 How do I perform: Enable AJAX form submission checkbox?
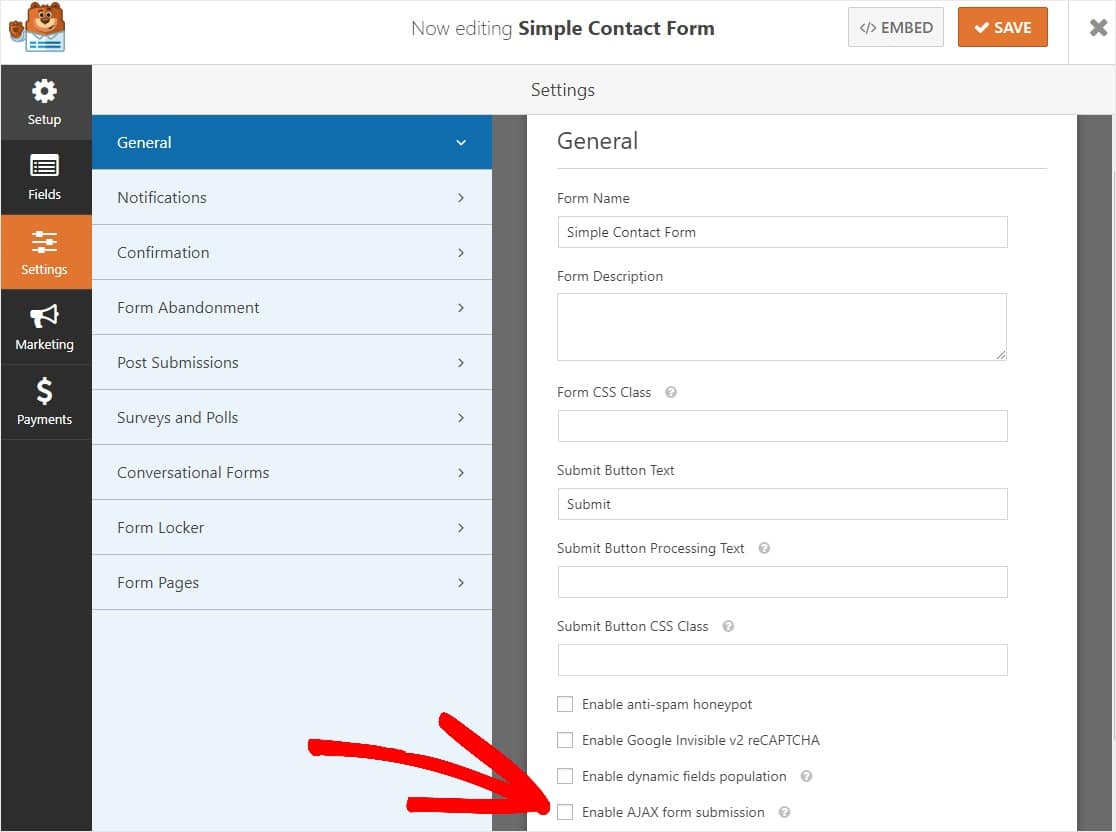click(564, 812)
